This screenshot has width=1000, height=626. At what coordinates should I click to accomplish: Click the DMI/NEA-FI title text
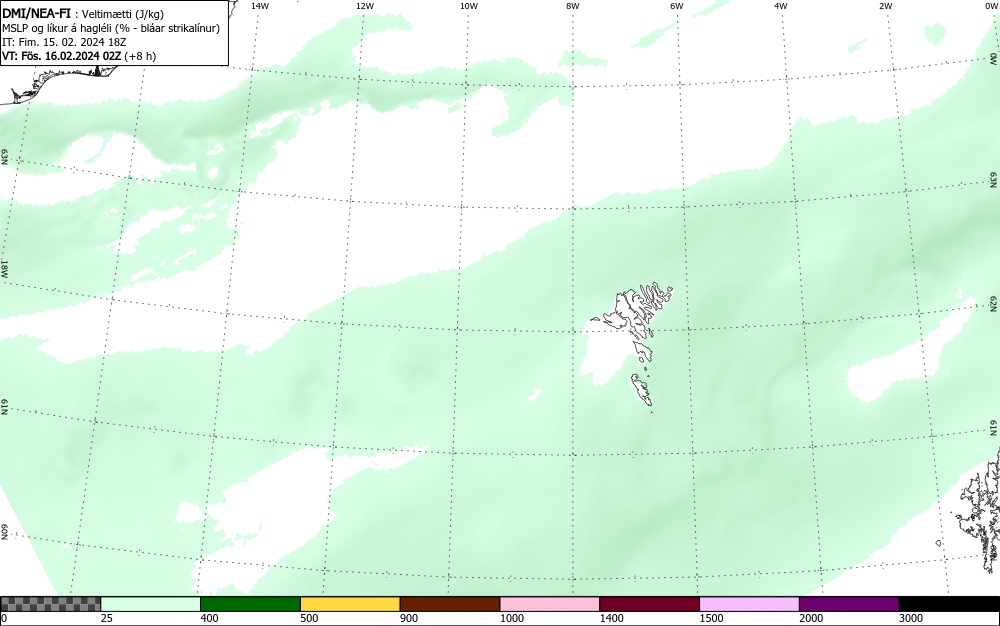(x=36, y=13)
